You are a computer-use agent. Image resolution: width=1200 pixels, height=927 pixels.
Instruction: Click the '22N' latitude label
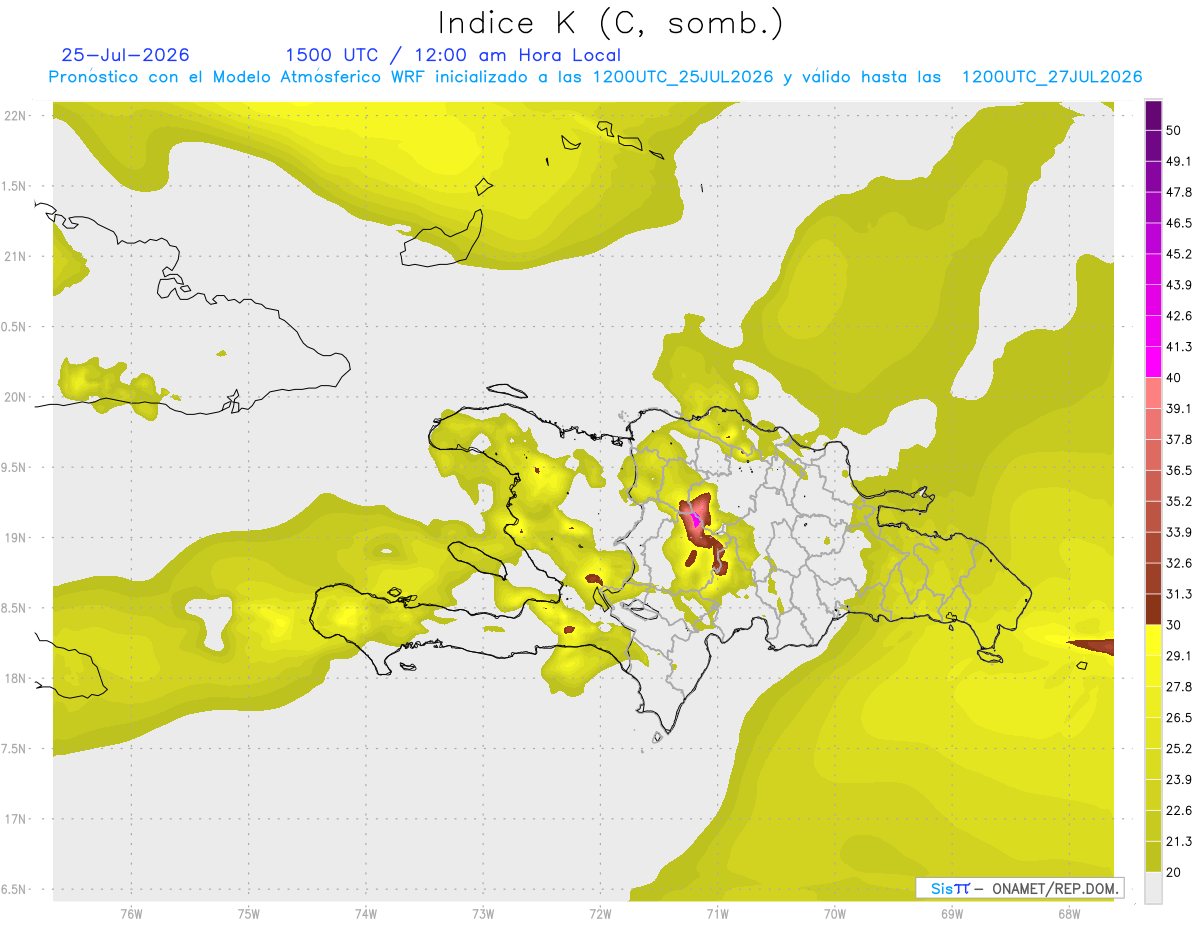point(16,115)
